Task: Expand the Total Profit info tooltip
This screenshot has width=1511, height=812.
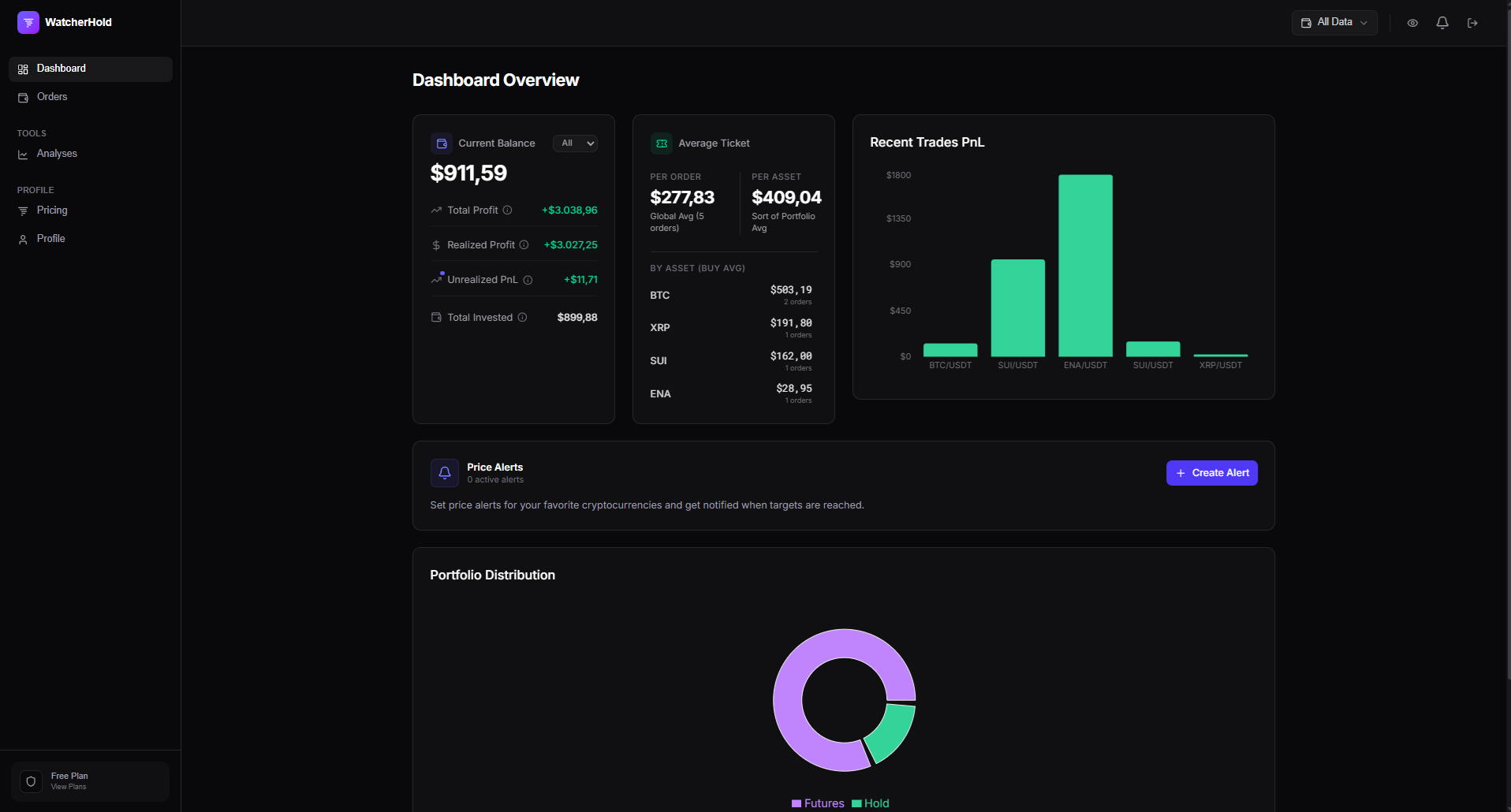Action: pyautogui.click(x=508, y=210)
